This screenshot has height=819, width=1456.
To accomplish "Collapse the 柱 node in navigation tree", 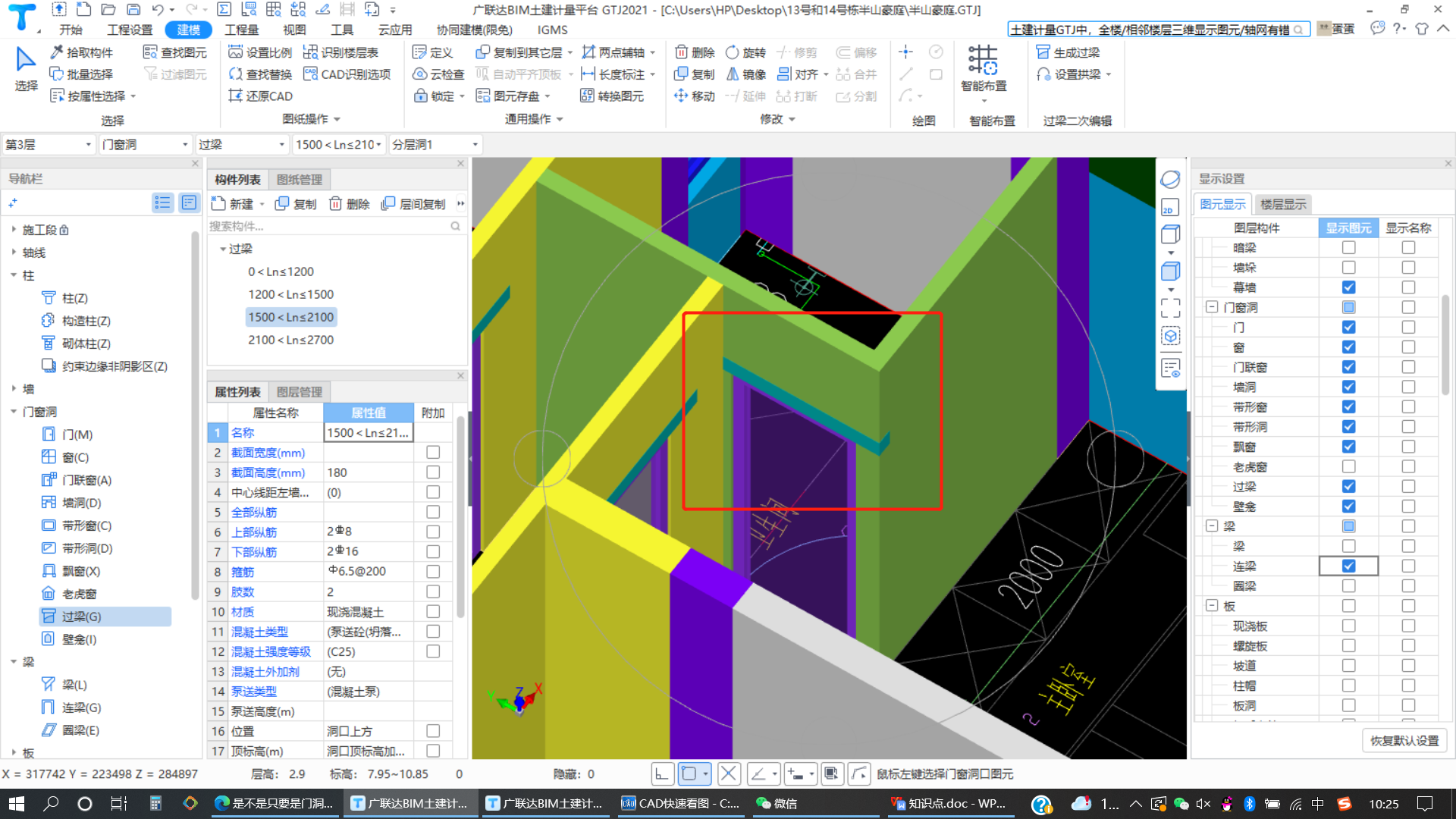I will click(x=14, y=275).
